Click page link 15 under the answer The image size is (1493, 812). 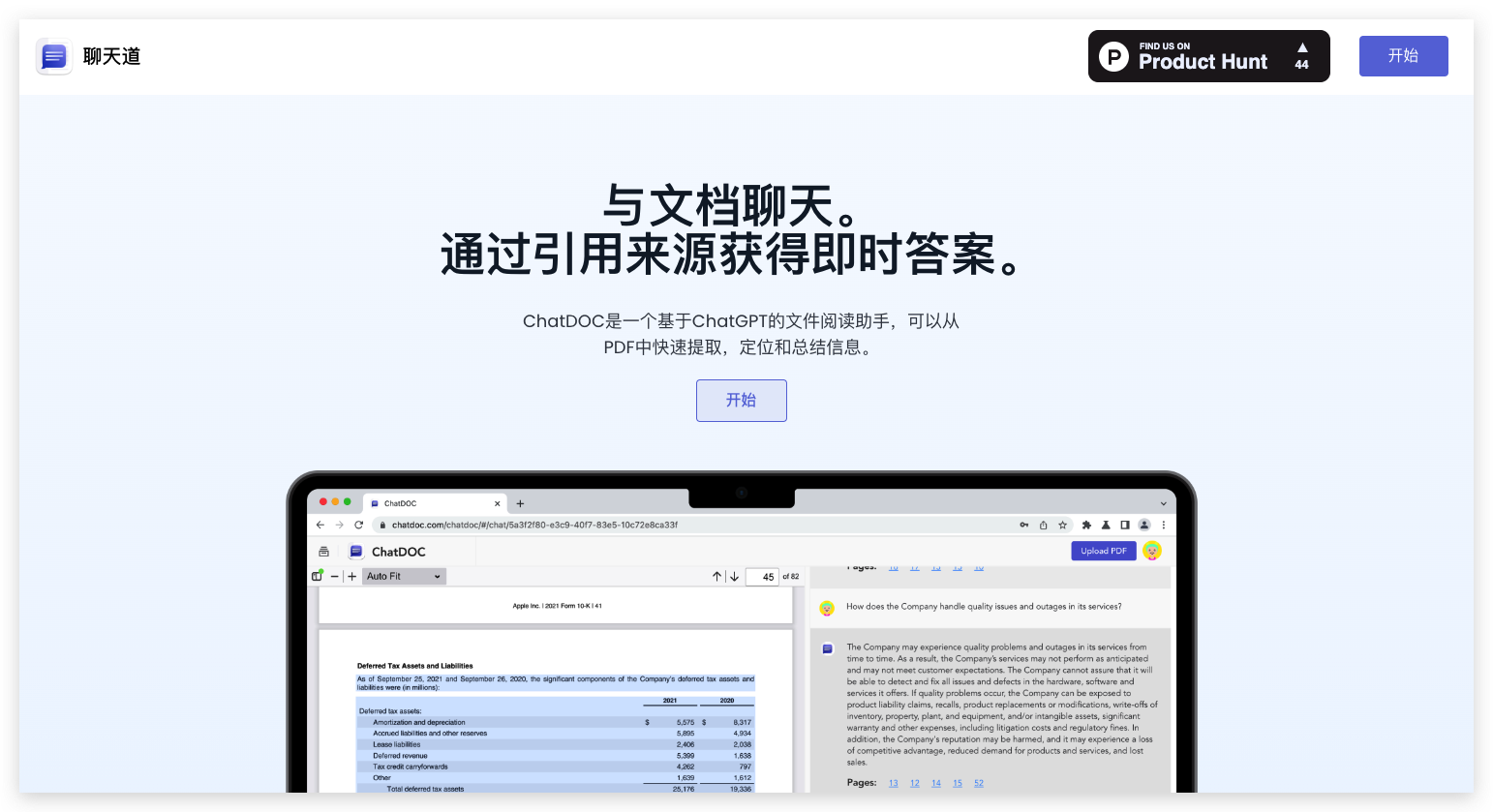click(957, 783)
